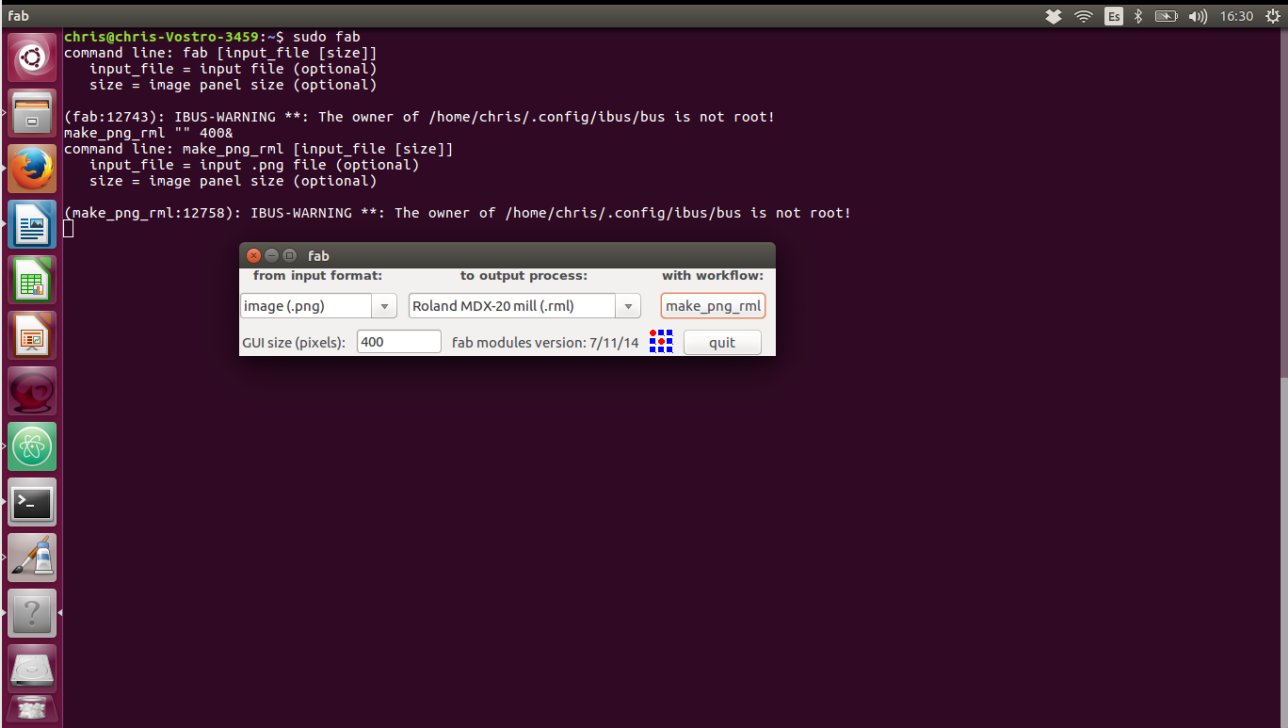Open the Es keyboard layout indicator

coord(1113,16)
